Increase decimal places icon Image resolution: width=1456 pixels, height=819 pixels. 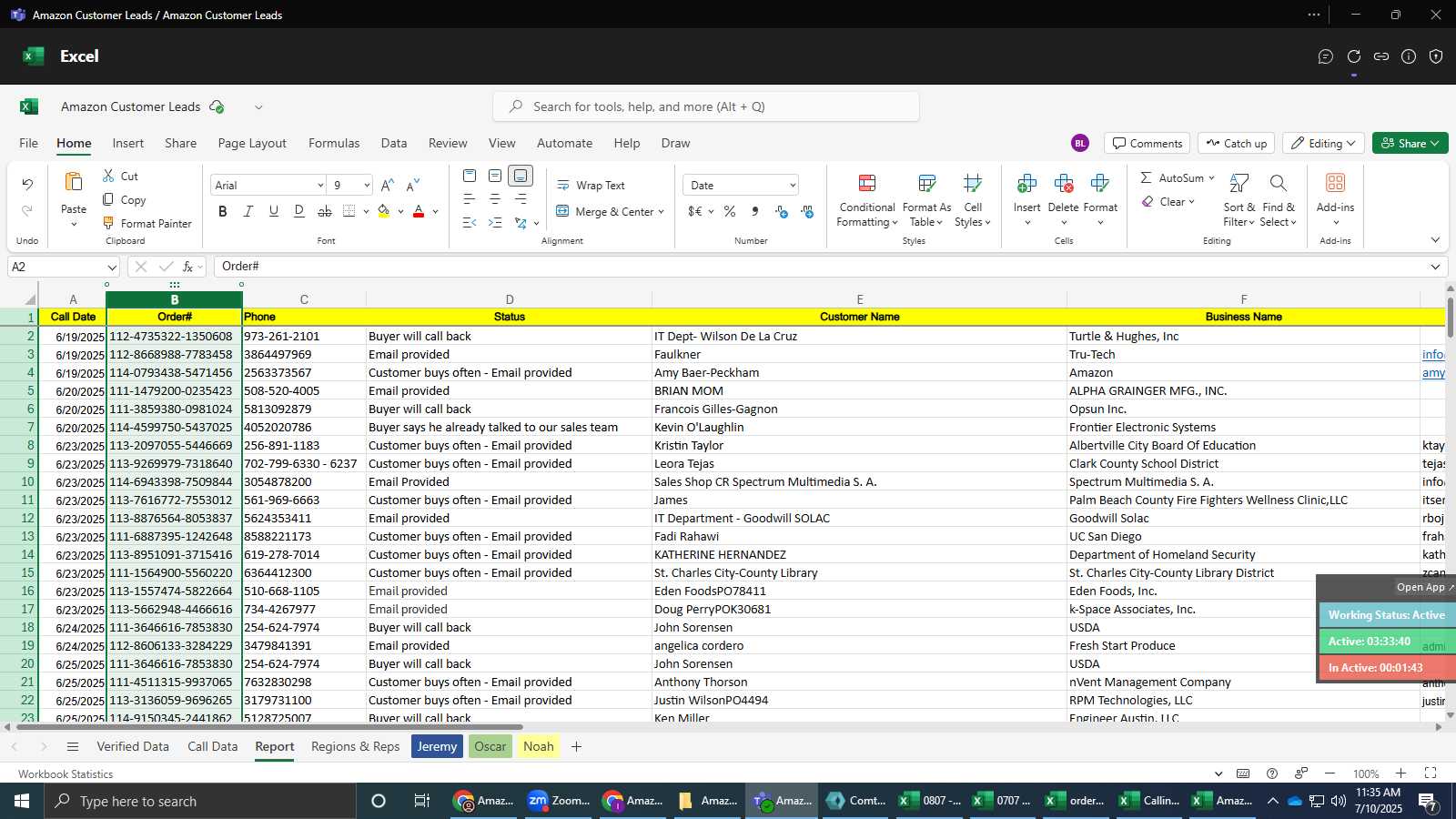[x=782, y=211]
